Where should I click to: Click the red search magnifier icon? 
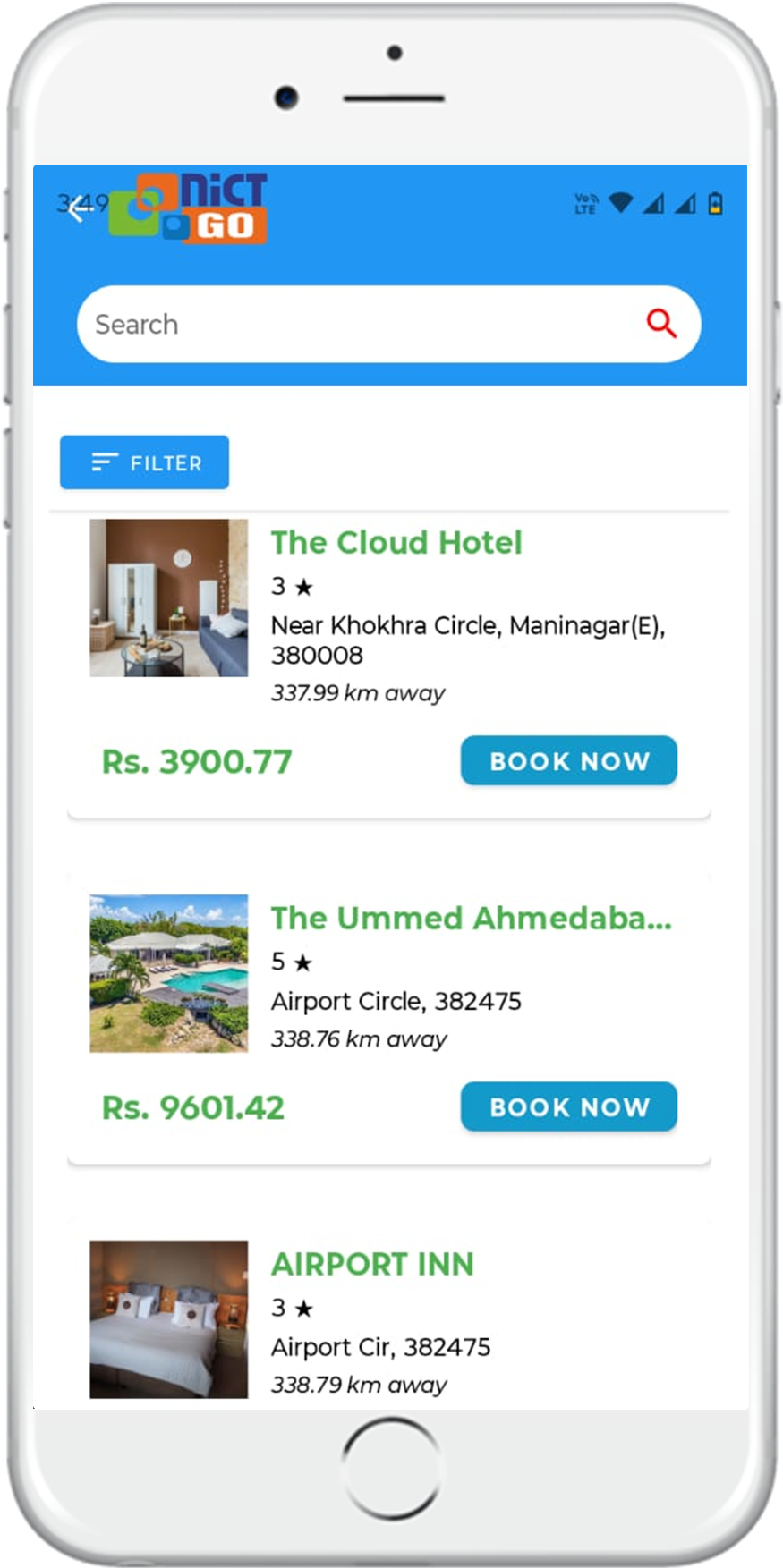[x=661, y=323]
